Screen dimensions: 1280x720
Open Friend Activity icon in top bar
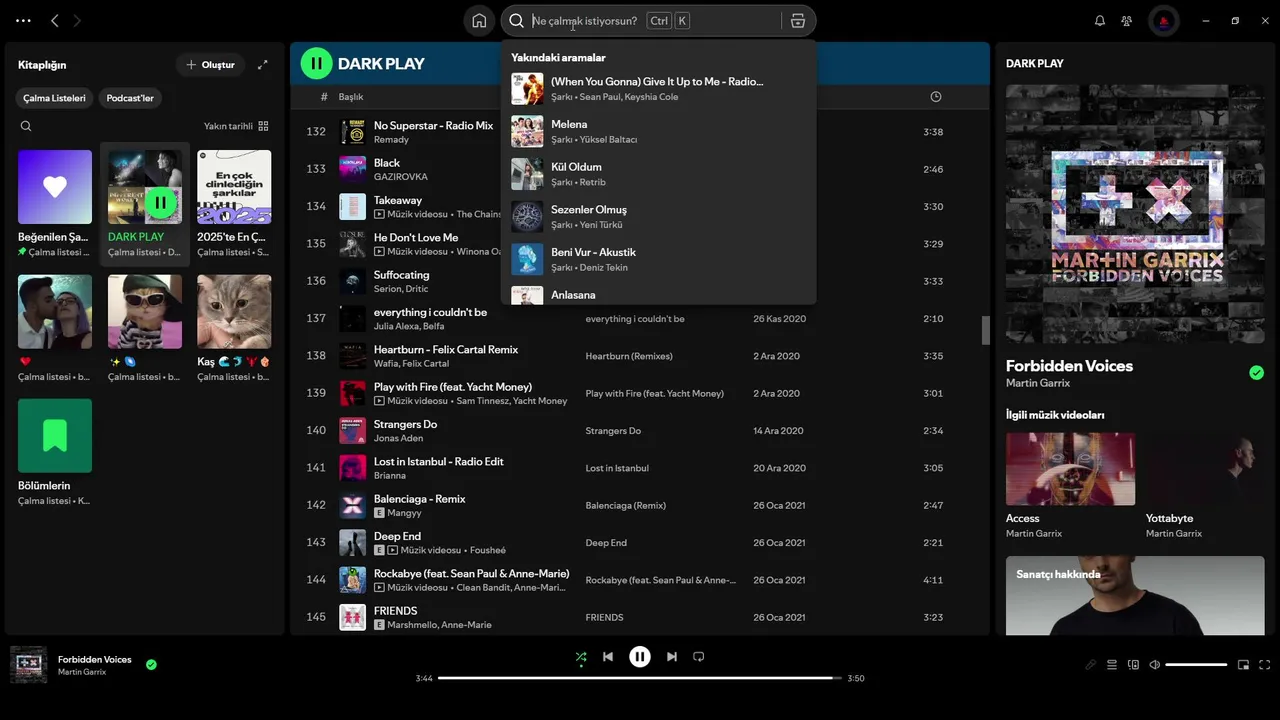pos(1127,20)
